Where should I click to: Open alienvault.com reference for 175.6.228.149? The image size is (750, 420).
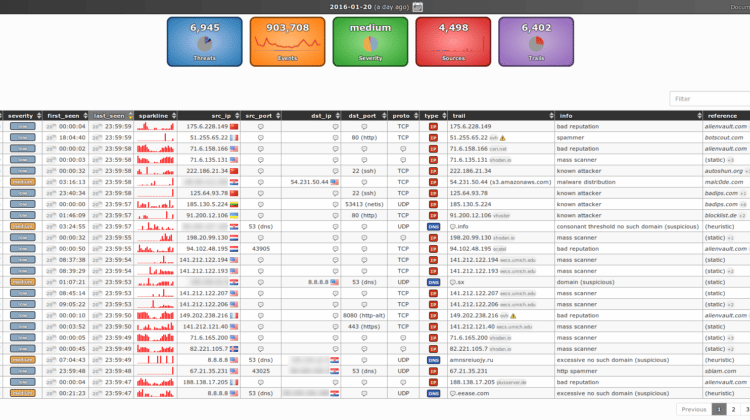tap(725, 126)
